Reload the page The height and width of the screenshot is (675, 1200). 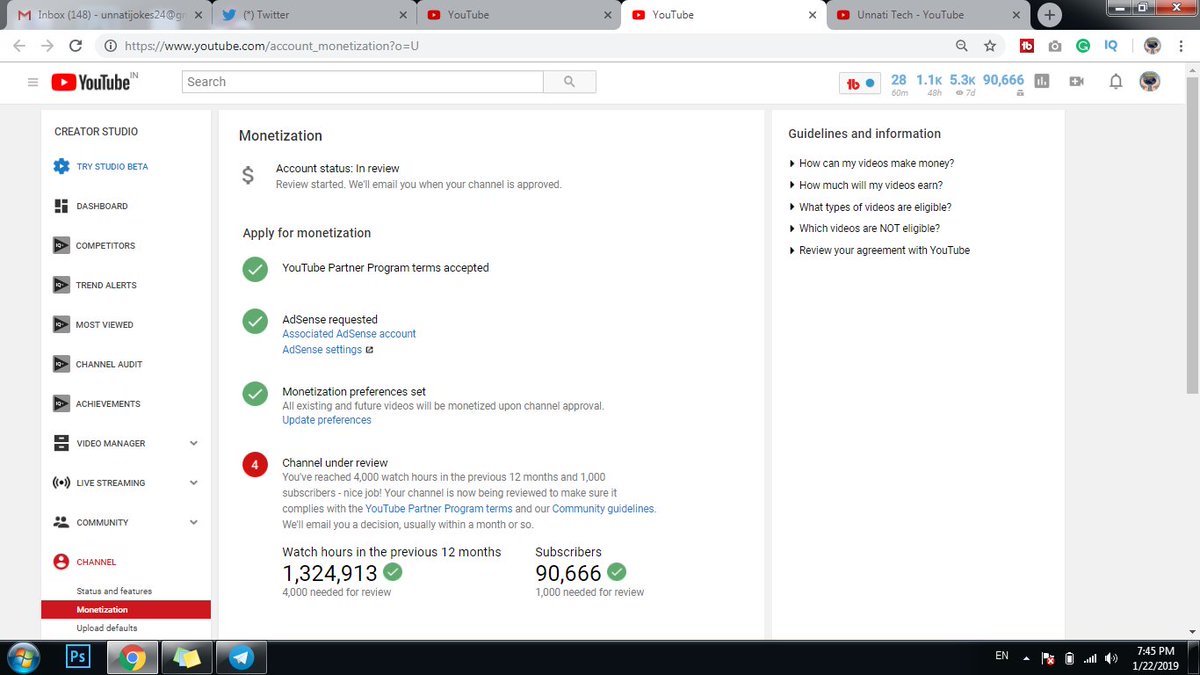point(76,45)
